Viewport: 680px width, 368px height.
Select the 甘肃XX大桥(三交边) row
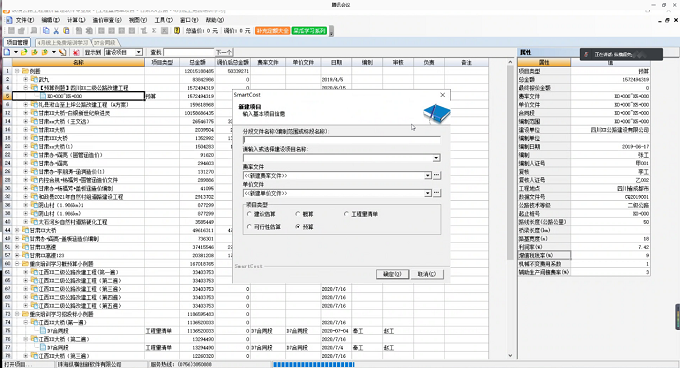click(78, 121)
